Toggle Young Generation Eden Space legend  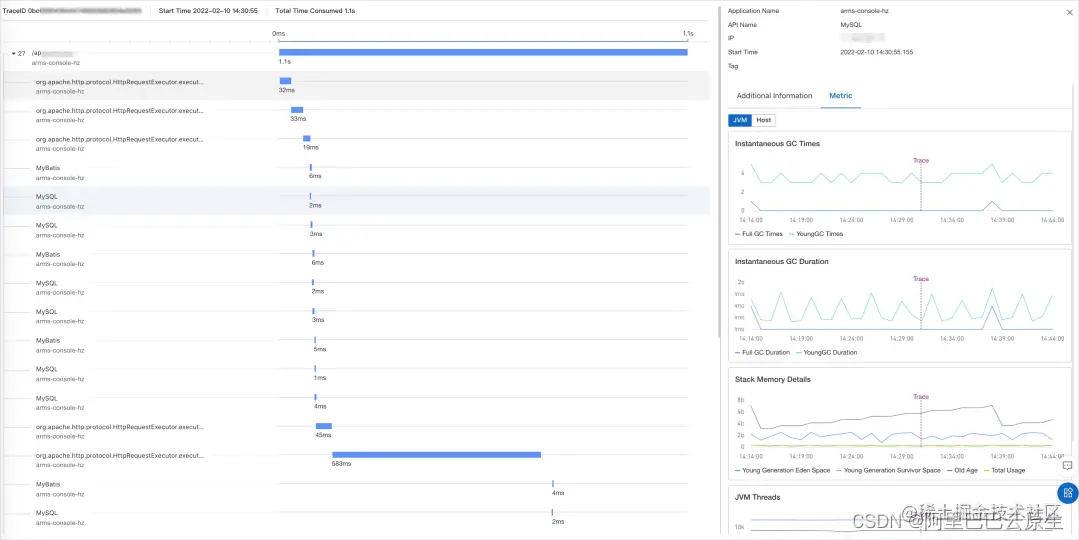(782, 471)
